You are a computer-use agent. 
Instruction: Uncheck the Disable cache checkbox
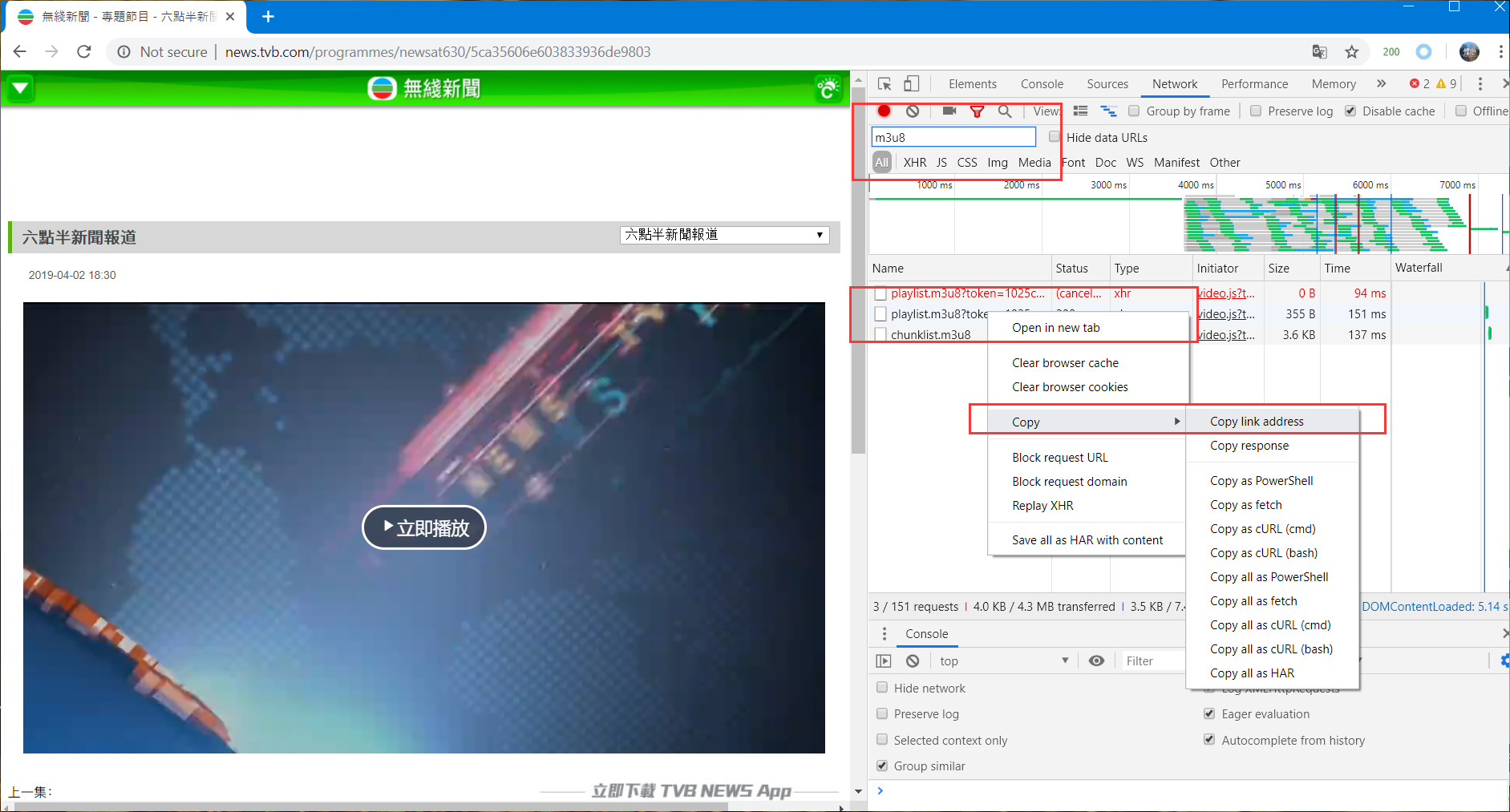click(1350, 111)
